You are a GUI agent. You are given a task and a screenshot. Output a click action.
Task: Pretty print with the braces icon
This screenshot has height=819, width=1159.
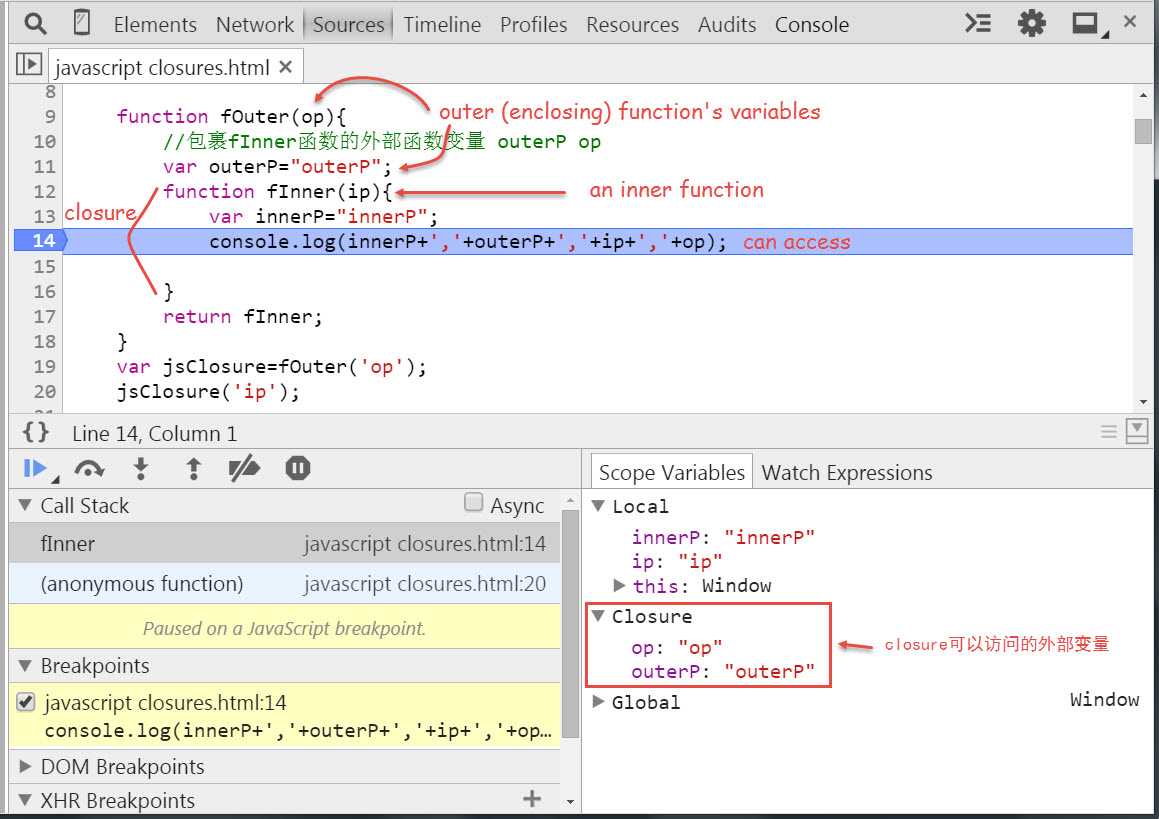(x=35, y=432)
